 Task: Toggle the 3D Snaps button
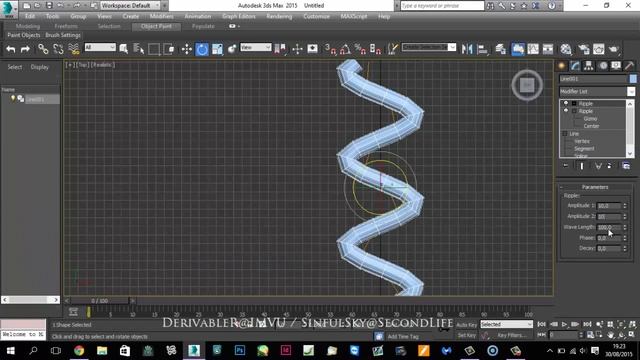click(330, 49)
